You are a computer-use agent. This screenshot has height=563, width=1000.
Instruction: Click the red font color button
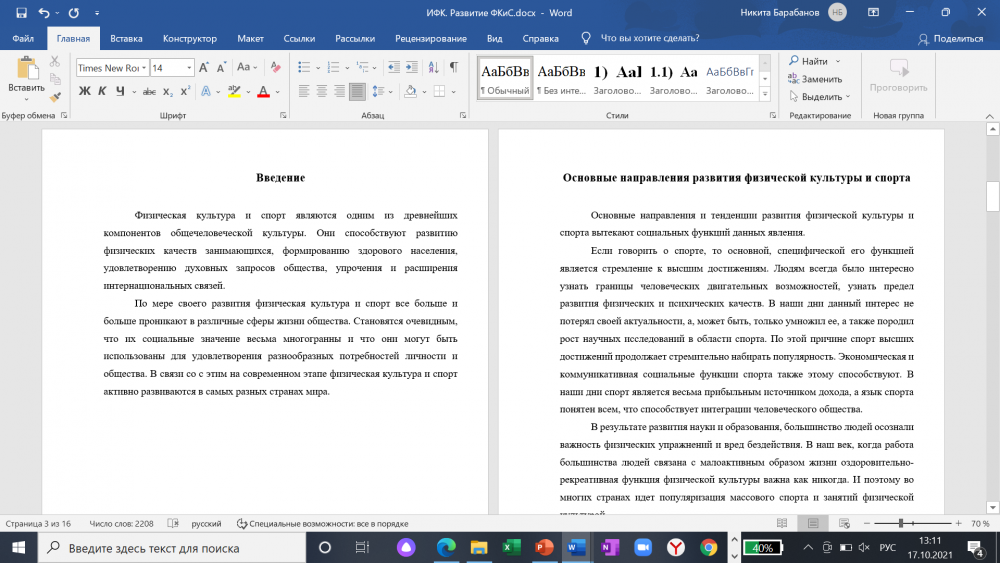[262, 92]
